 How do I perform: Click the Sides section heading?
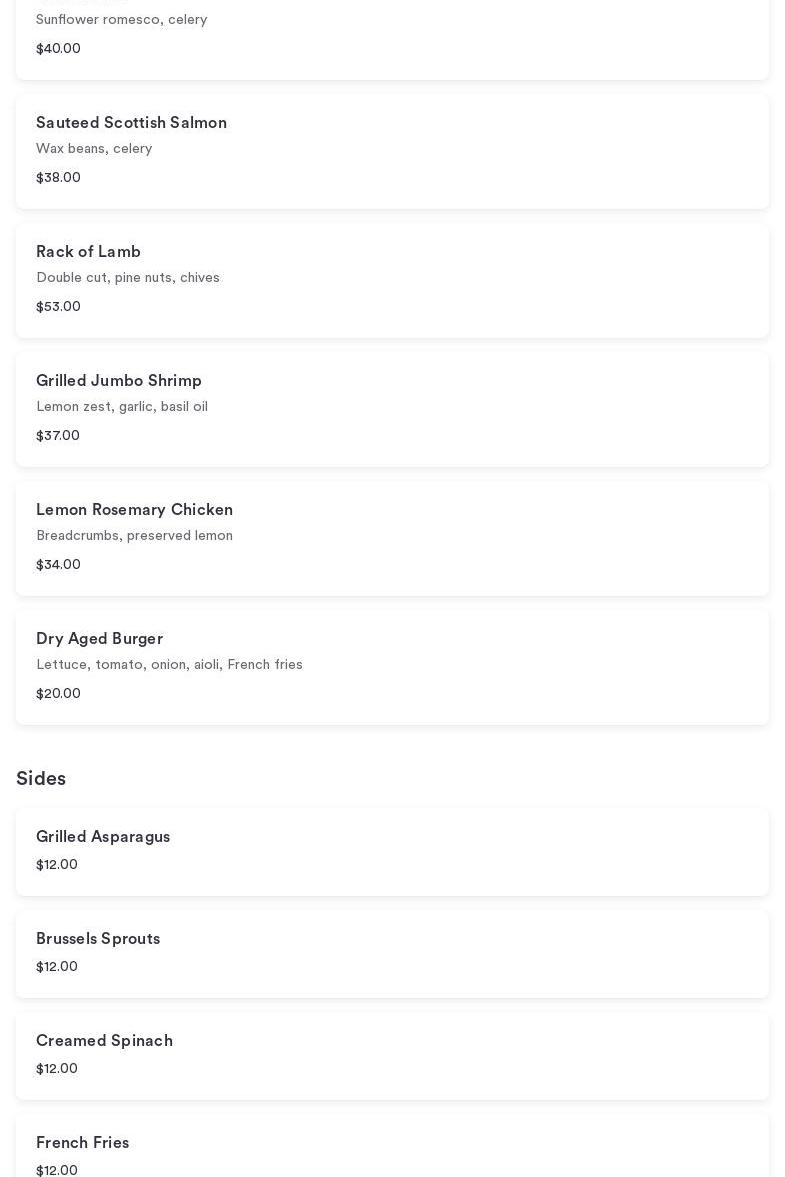coord(41,779)
